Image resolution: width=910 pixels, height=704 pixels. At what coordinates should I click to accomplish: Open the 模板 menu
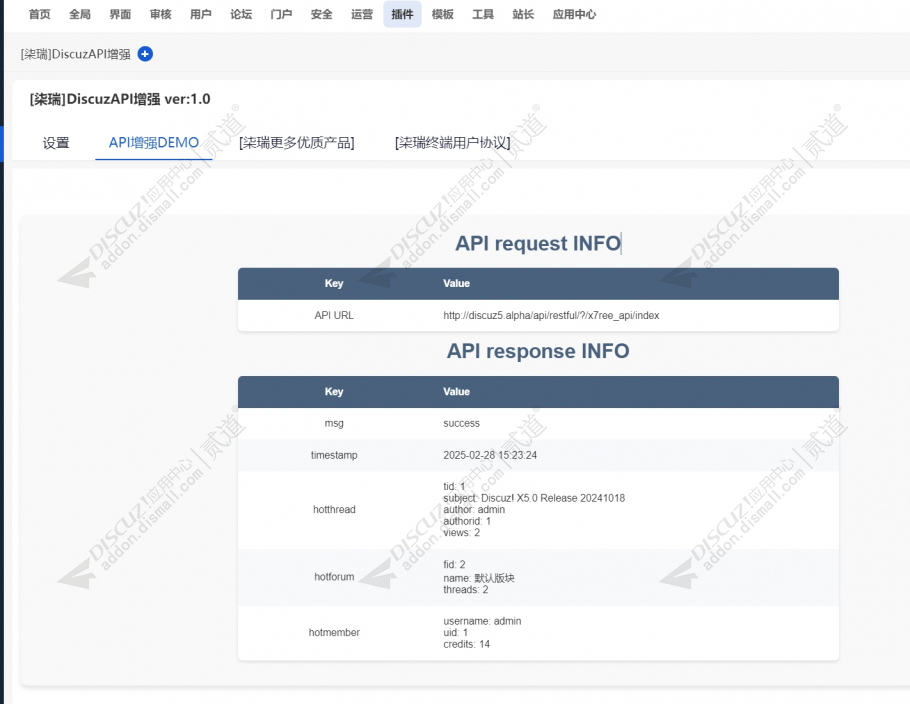[x=443, y=14]
